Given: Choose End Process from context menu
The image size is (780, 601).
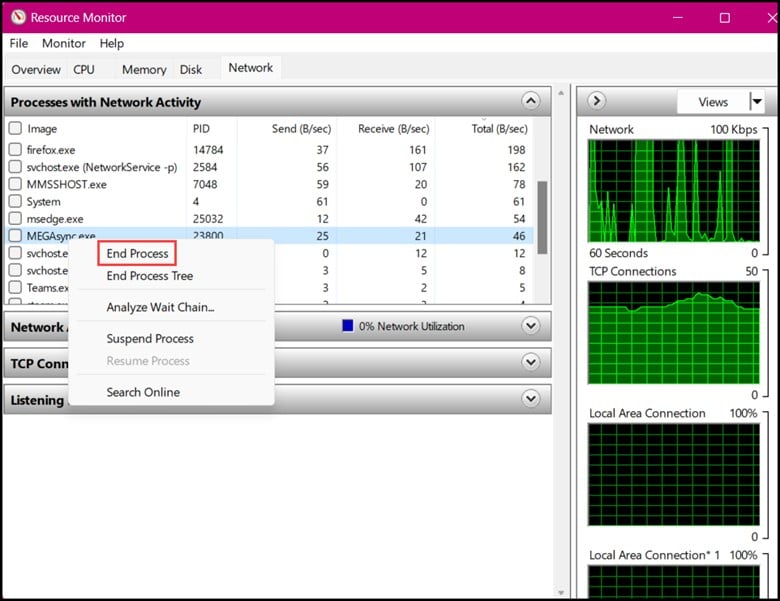Looking at the screenshot, I should [x=137, y=253].
